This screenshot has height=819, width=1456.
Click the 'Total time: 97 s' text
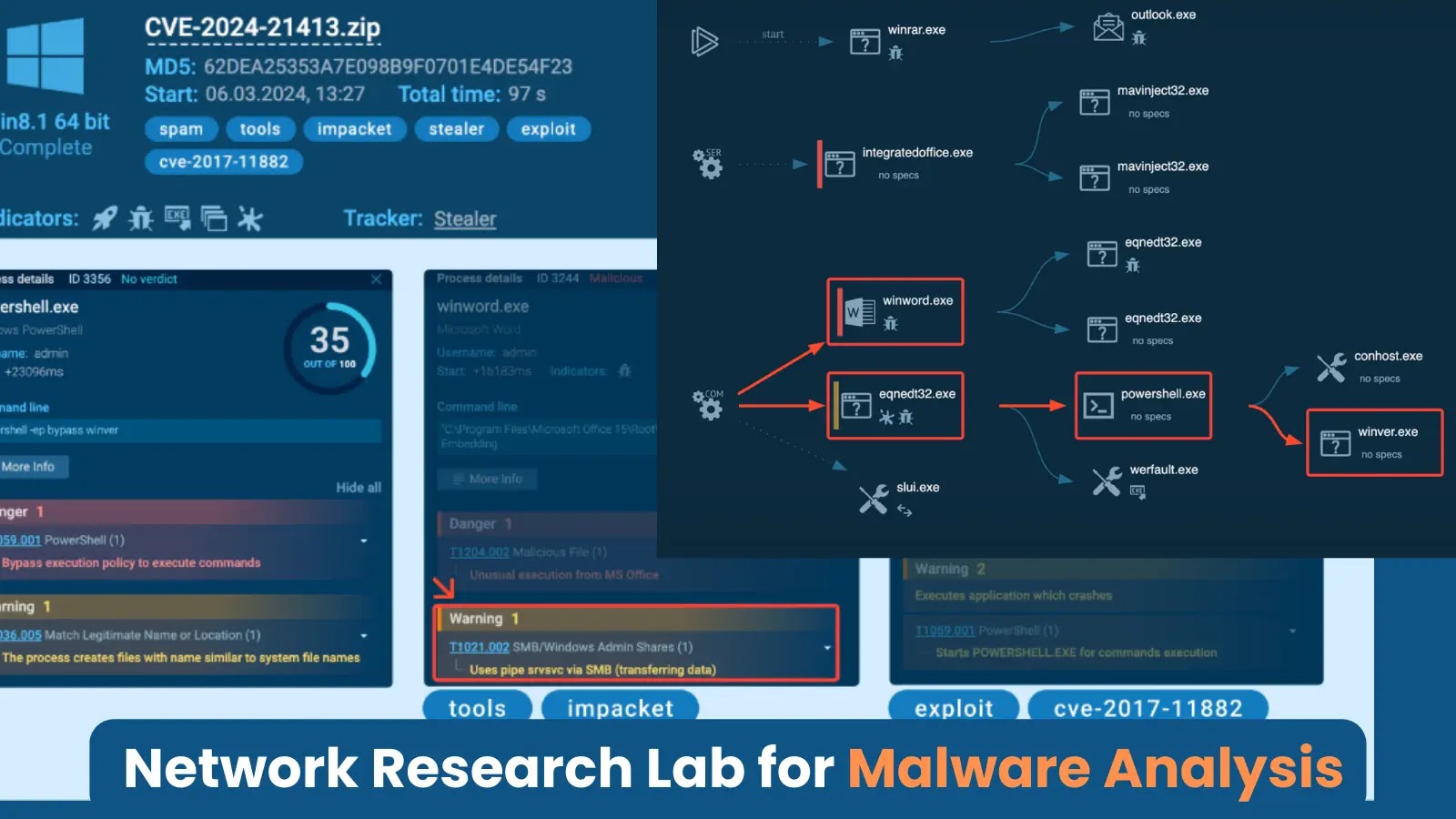[x=472, y=95]
